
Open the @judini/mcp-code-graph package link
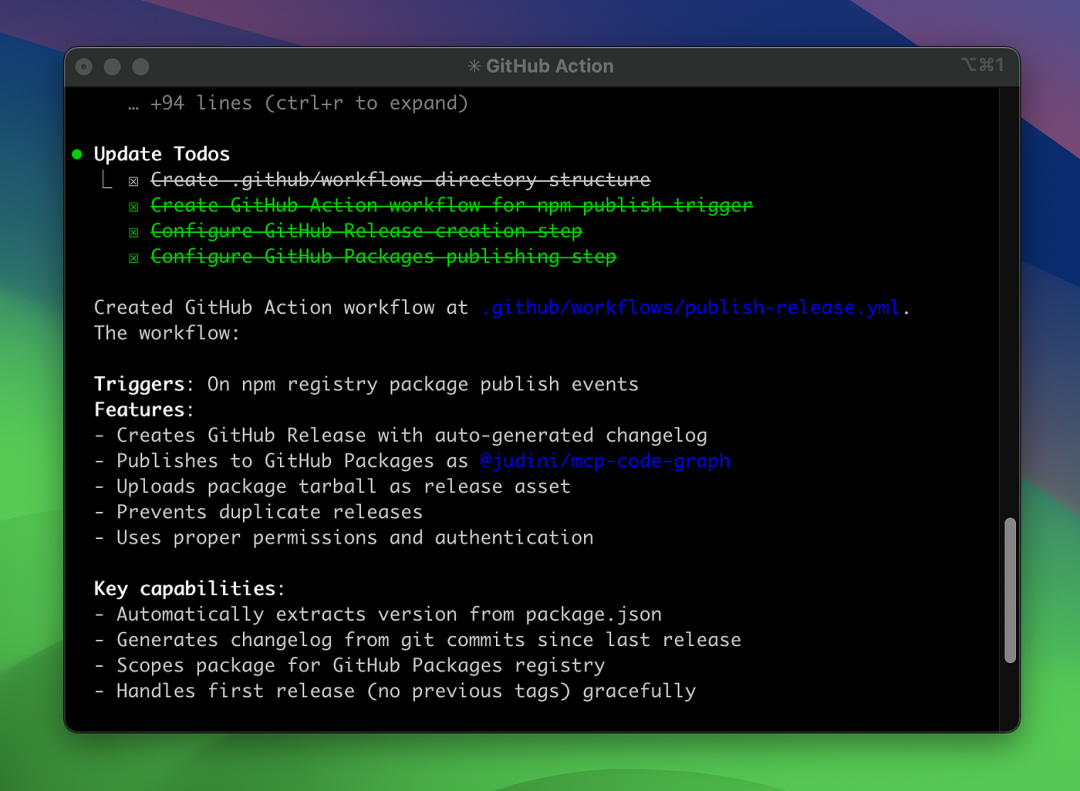[604, 461]
